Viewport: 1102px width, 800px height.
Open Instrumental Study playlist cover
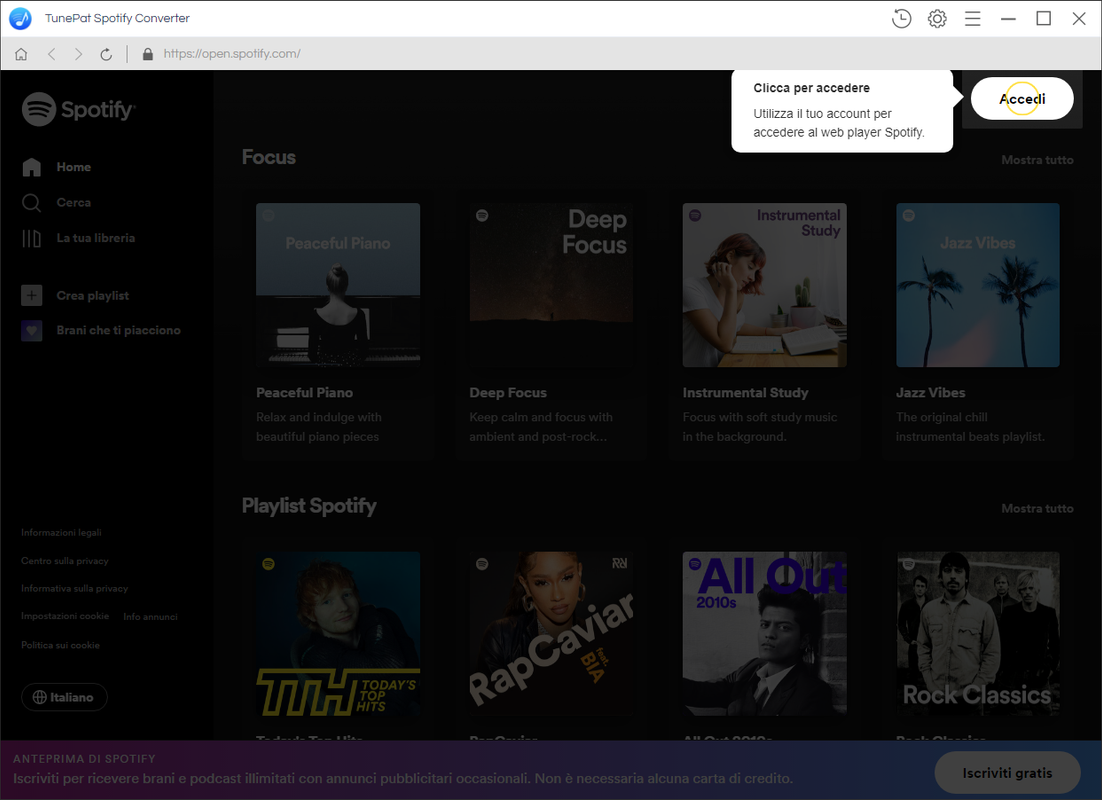click(765, 285)
